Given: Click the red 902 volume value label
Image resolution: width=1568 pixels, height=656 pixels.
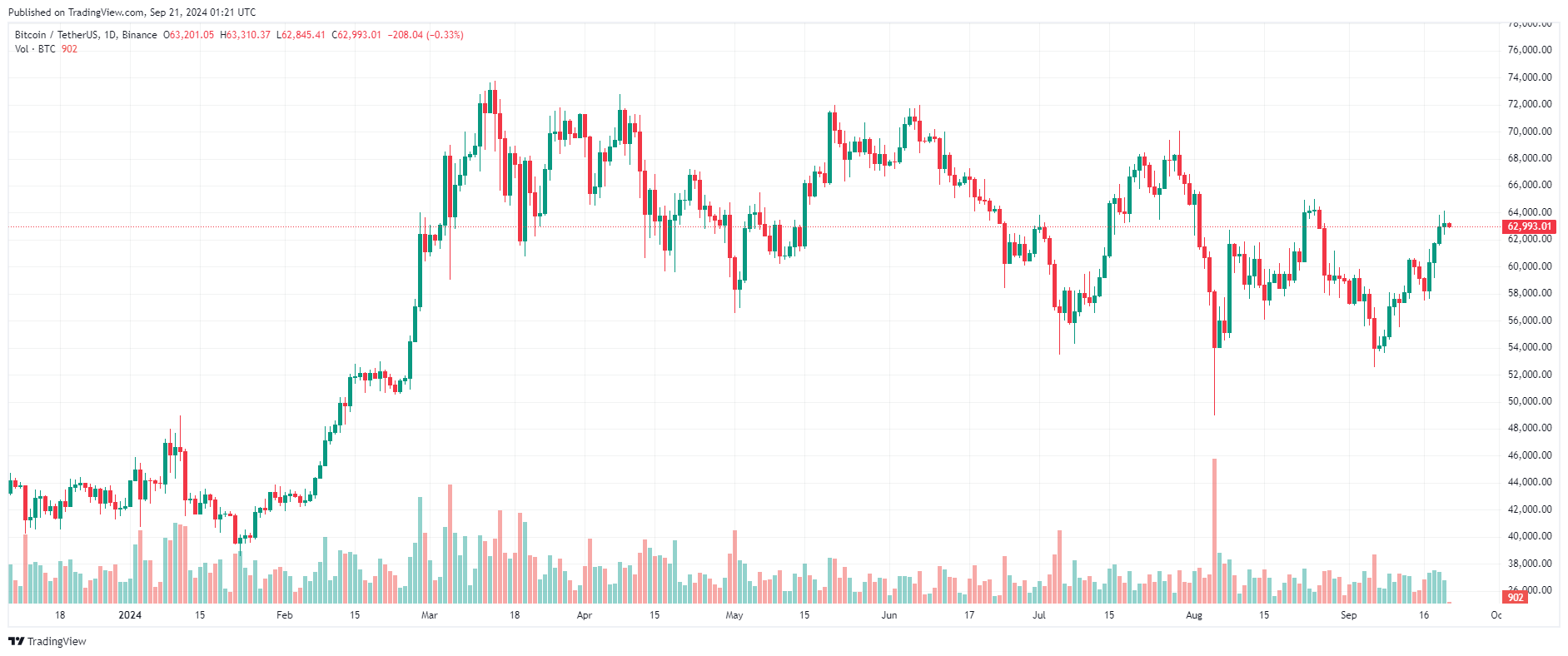Looking at the screenshot, I should 1516,597.
